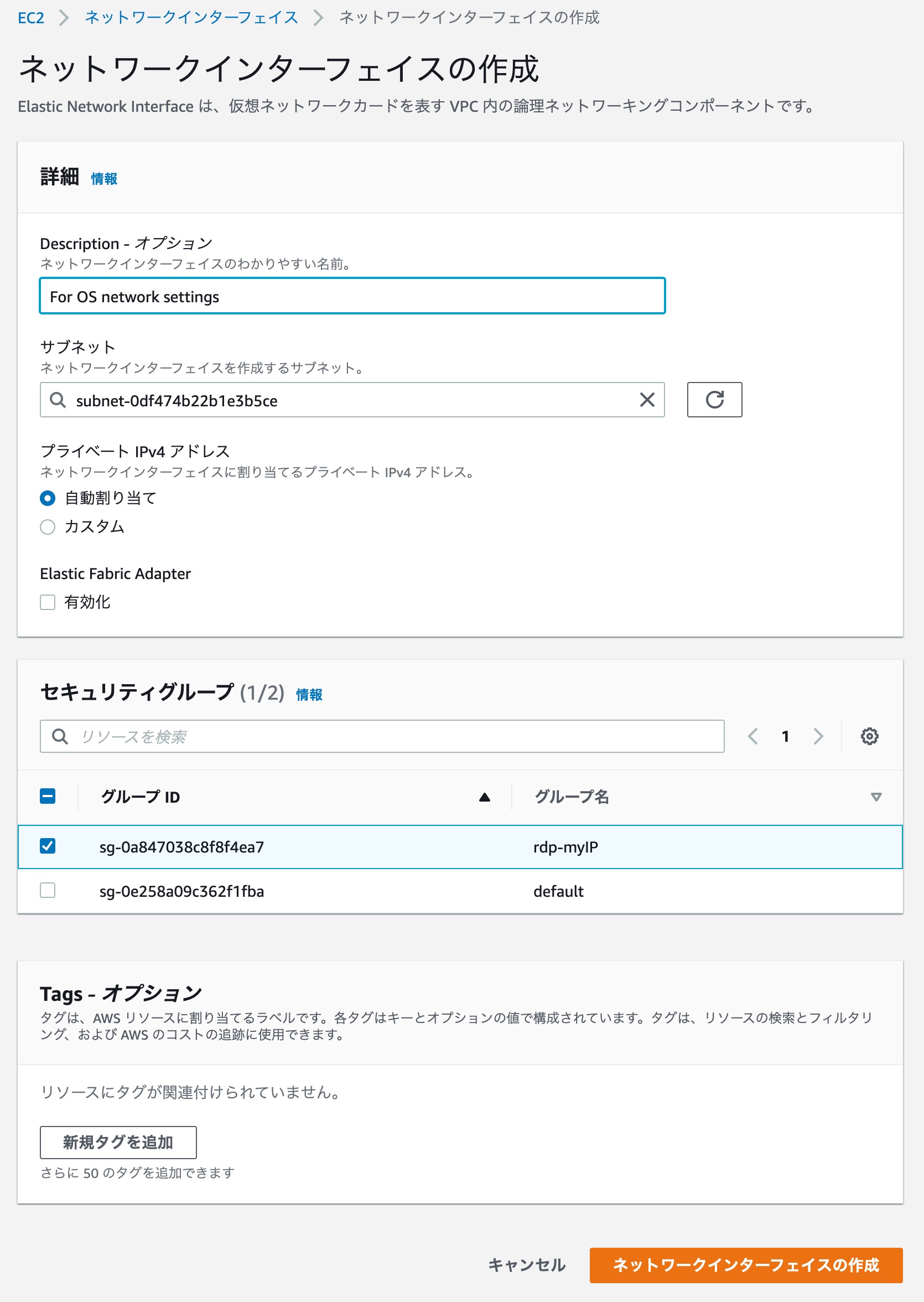Toggle the select-all security groups checkbox
Viewport: 924px width, 1302px height.
(48, 796)
